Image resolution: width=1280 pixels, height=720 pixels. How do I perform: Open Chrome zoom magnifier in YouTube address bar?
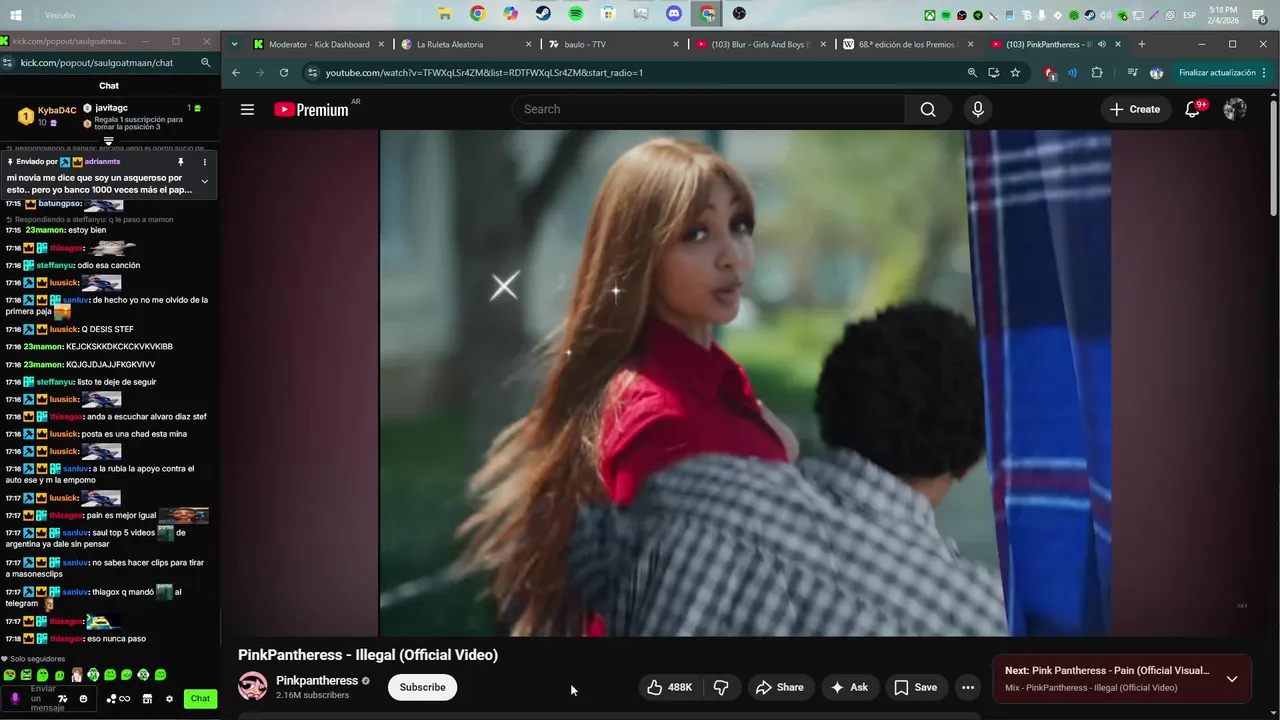(x=972, y=73)
